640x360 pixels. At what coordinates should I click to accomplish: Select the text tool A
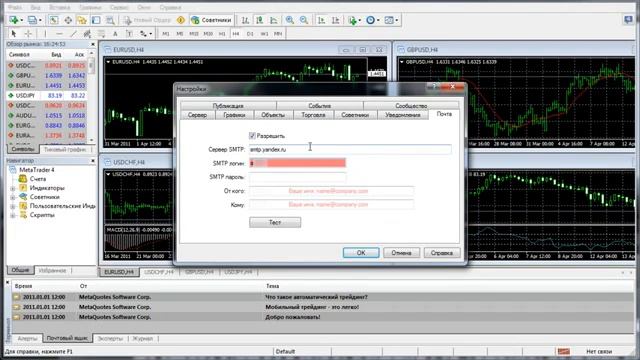115,33
